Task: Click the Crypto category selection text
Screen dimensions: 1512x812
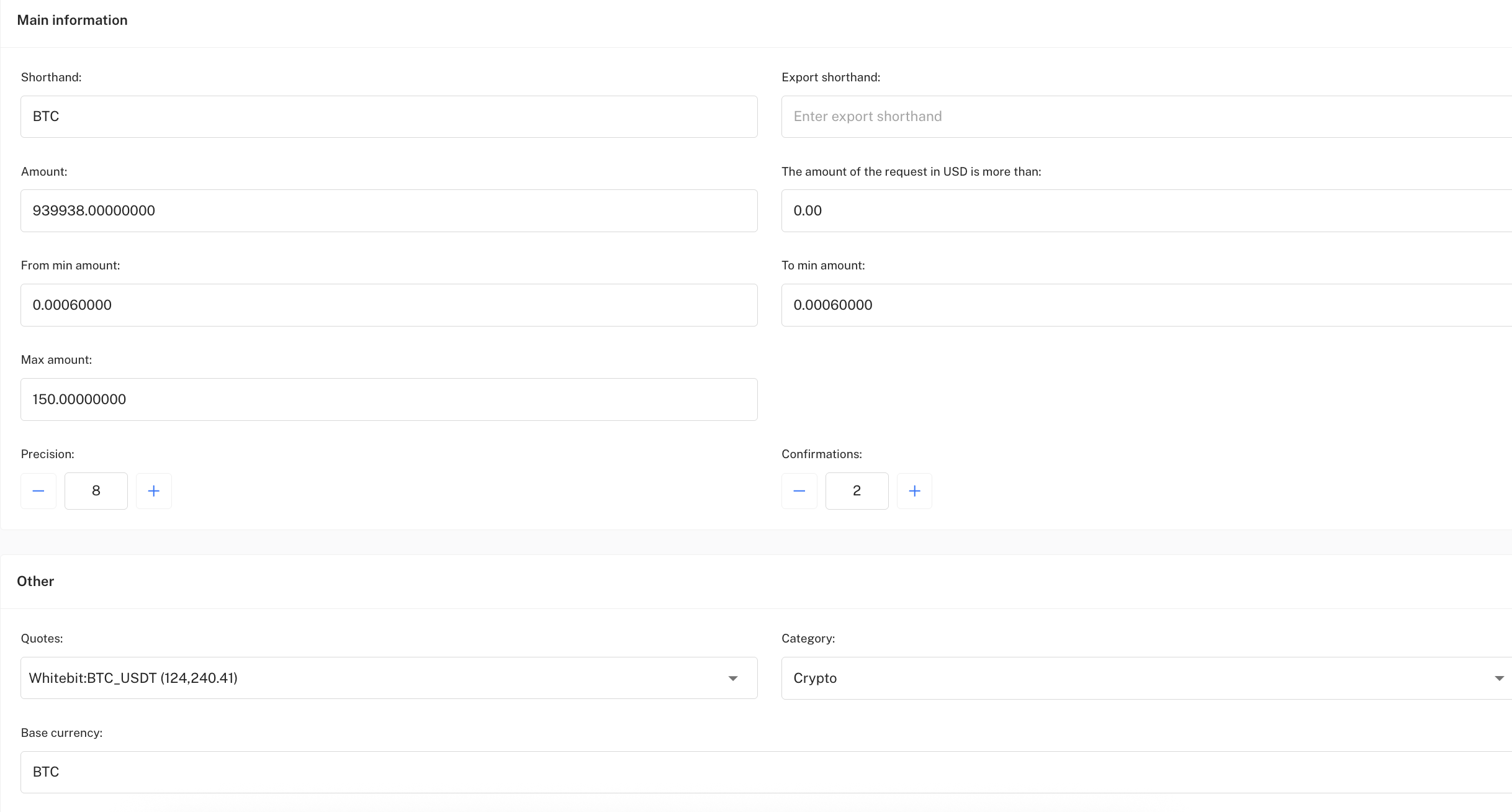Action: [x=815, y=678]
